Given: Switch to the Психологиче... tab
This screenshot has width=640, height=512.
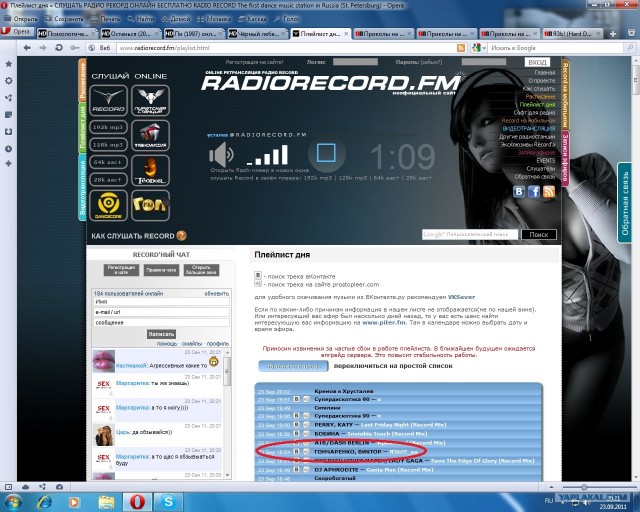Looking at the screenshot, I should 67,34.
